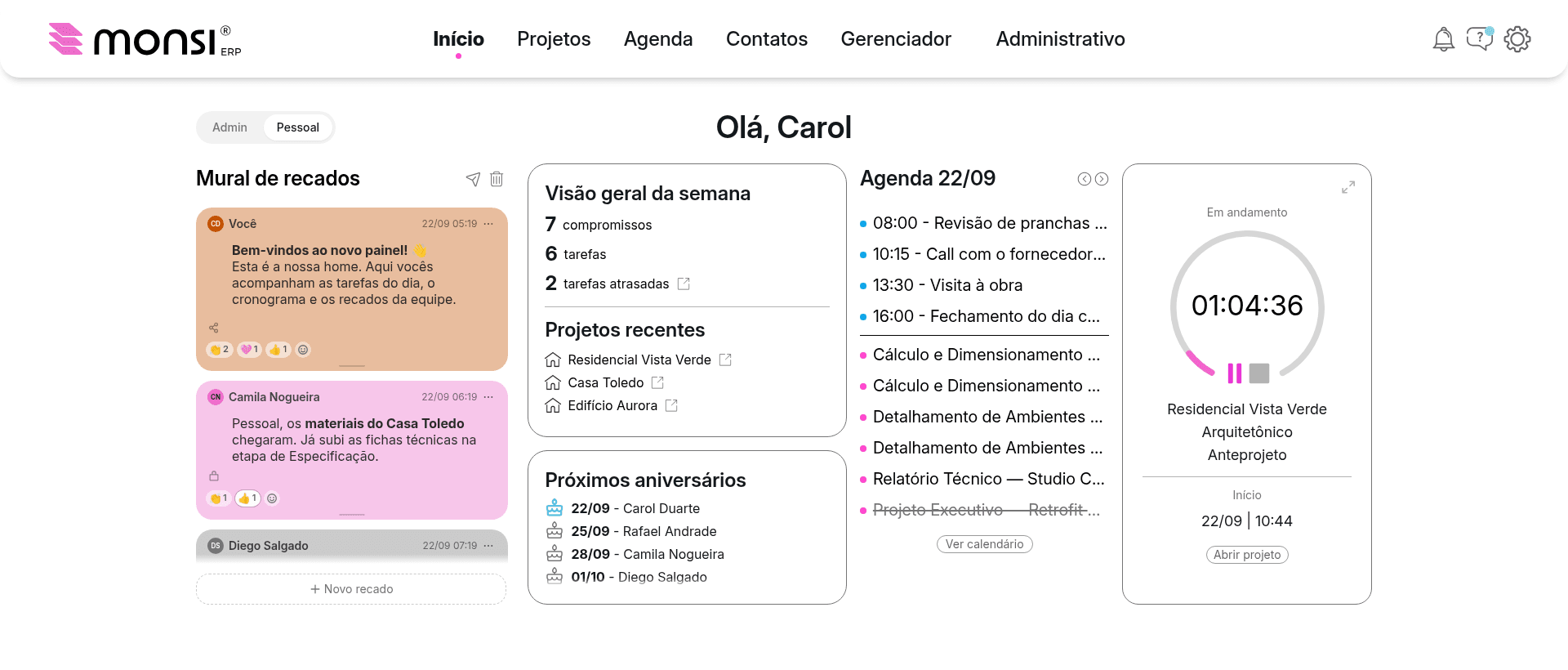This screenshot has width=1568, height=670.
Task: Open Residencial Vista Verde external link icon
Action: click(x=725, y=360)
